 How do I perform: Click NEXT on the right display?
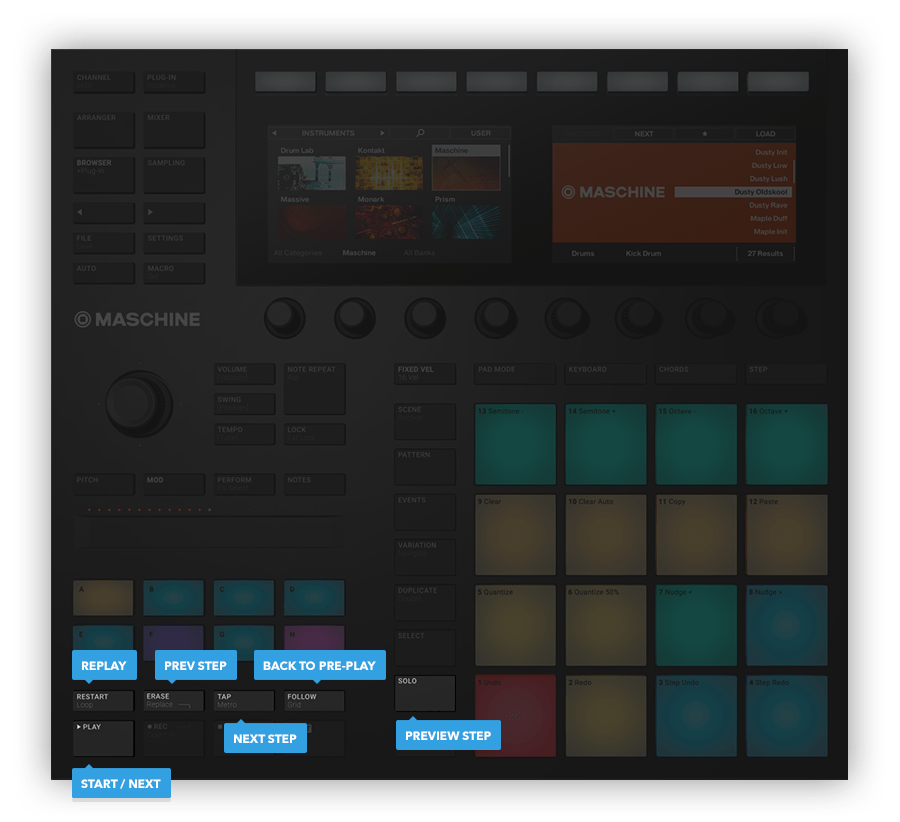coord(643,134)
